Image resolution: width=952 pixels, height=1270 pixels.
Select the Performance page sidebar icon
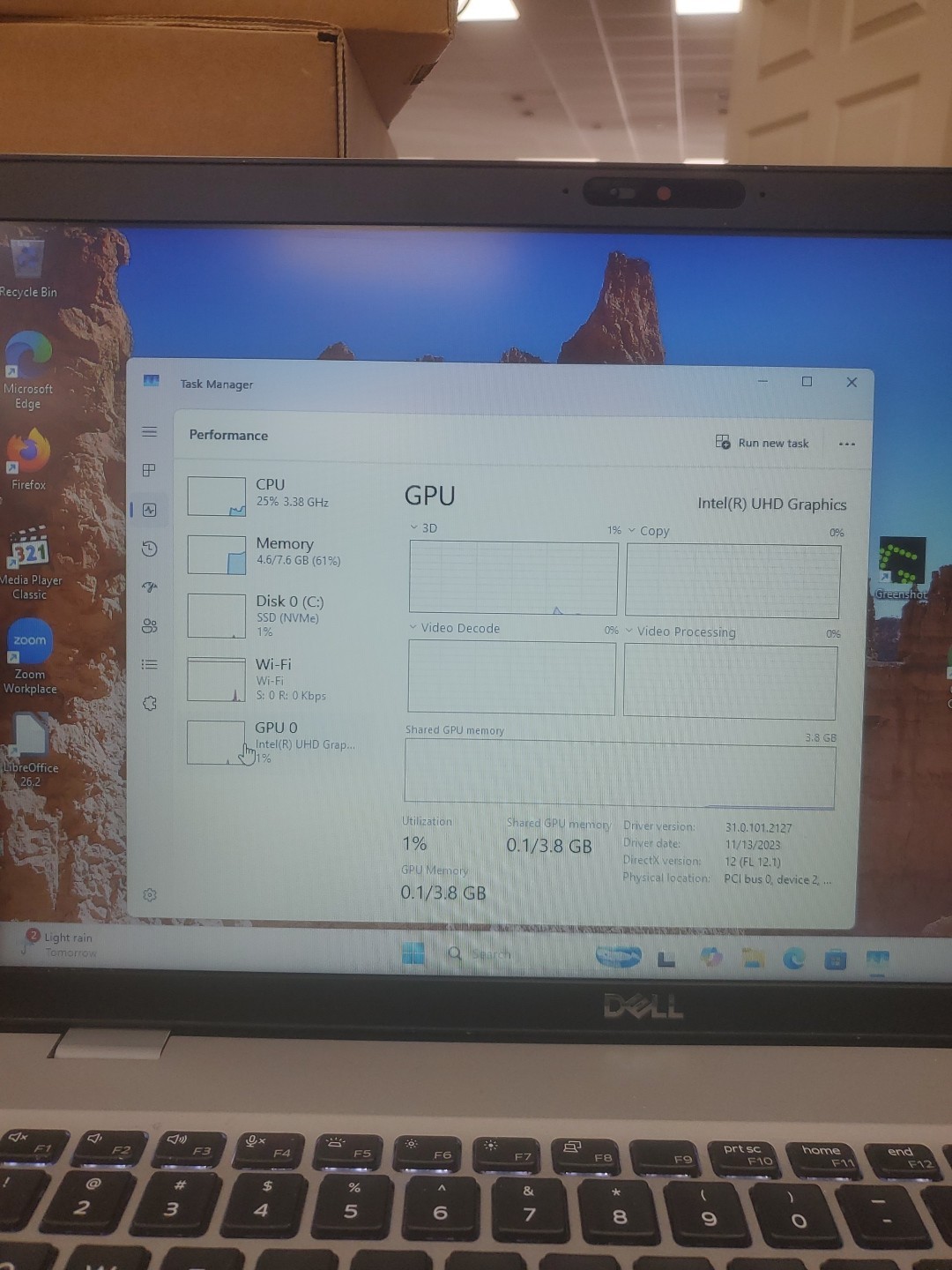coord(150,510)
